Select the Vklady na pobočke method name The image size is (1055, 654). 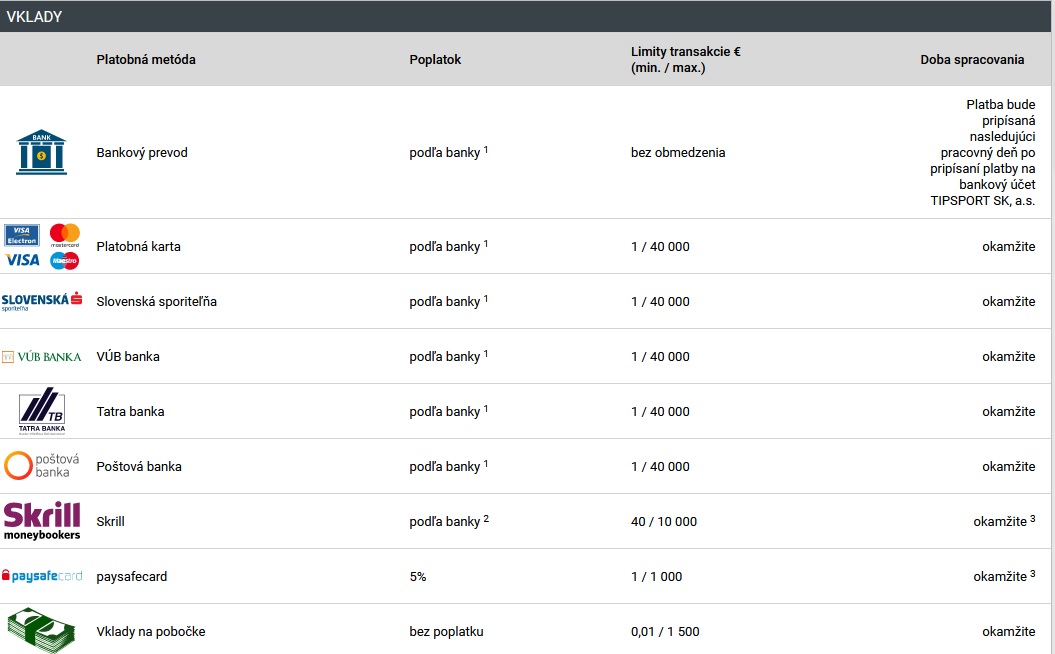point(151,631)
